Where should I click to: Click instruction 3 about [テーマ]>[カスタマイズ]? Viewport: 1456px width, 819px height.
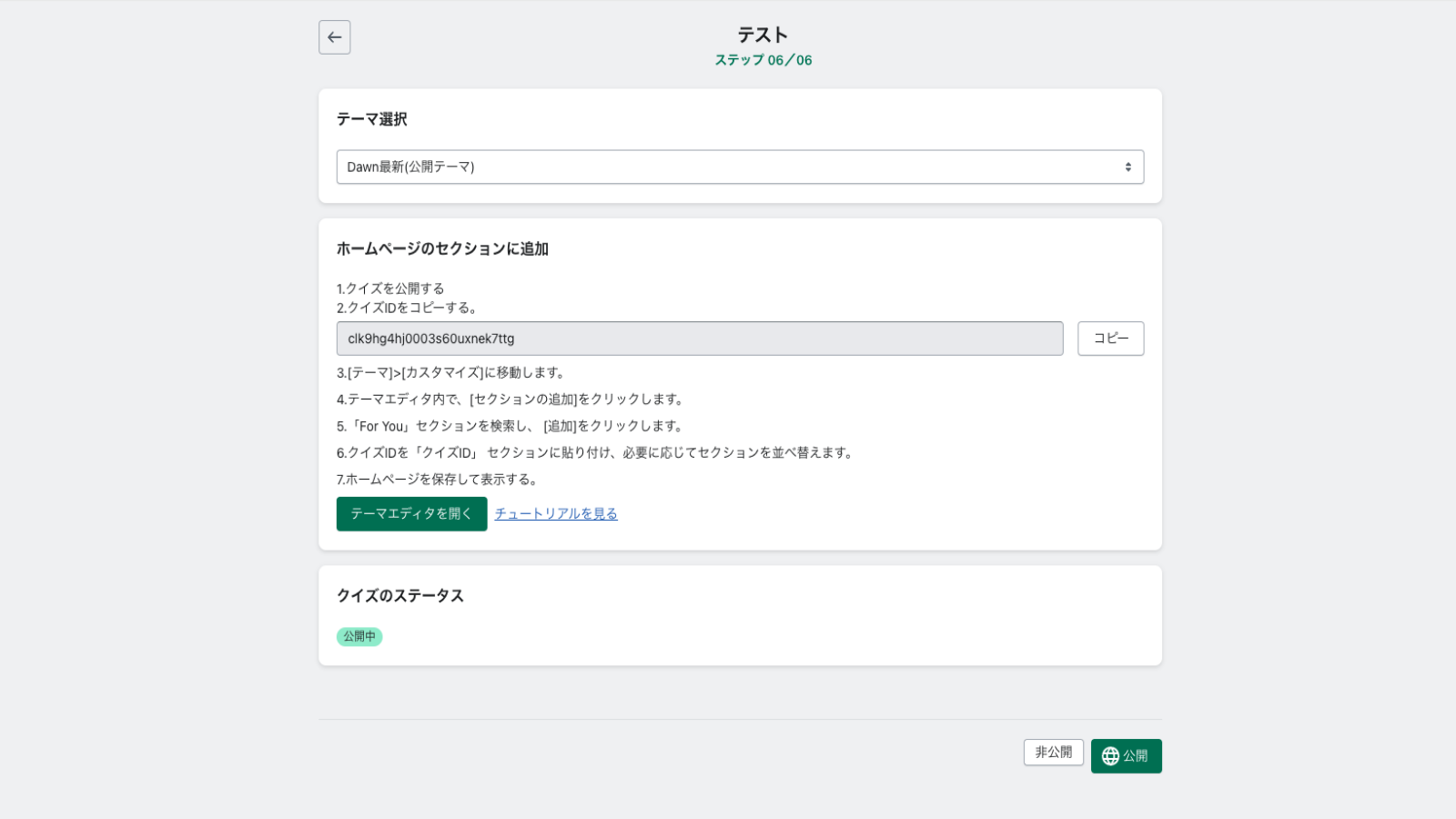tap(452, 373)
